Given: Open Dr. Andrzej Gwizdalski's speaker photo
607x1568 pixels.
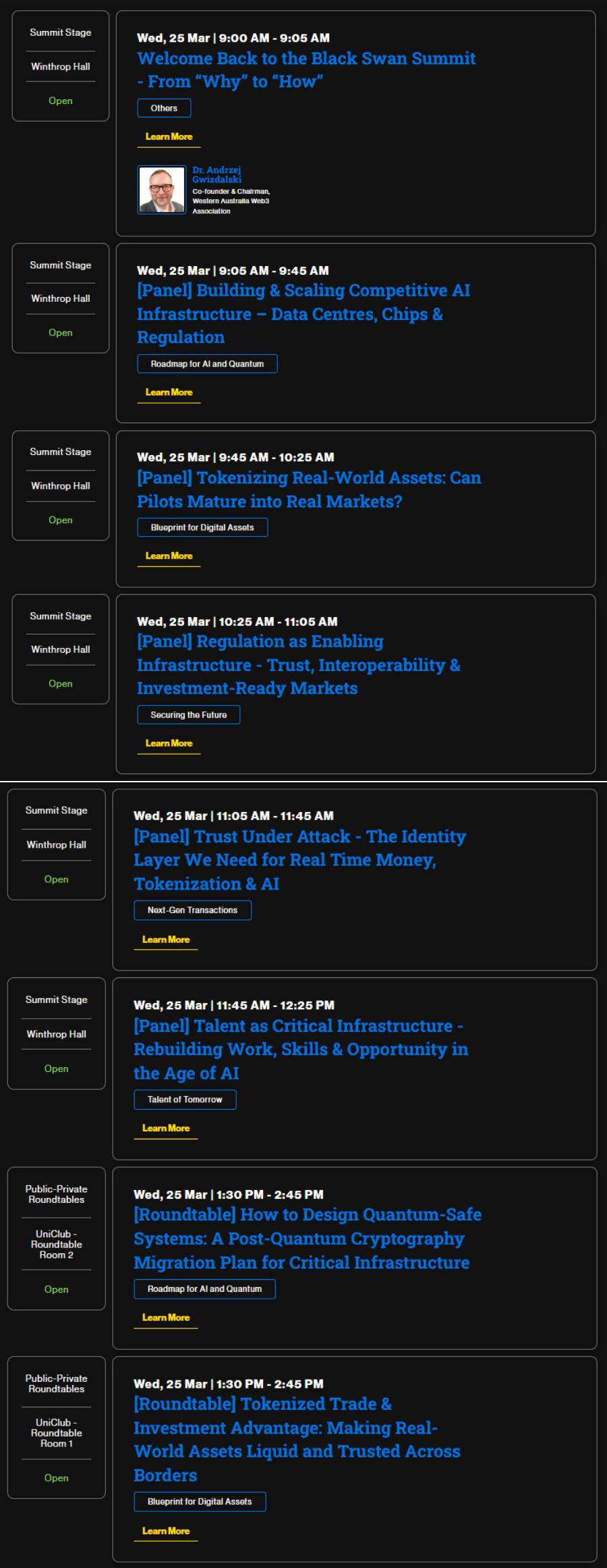Looking at the screenshot, I should 162,190.
